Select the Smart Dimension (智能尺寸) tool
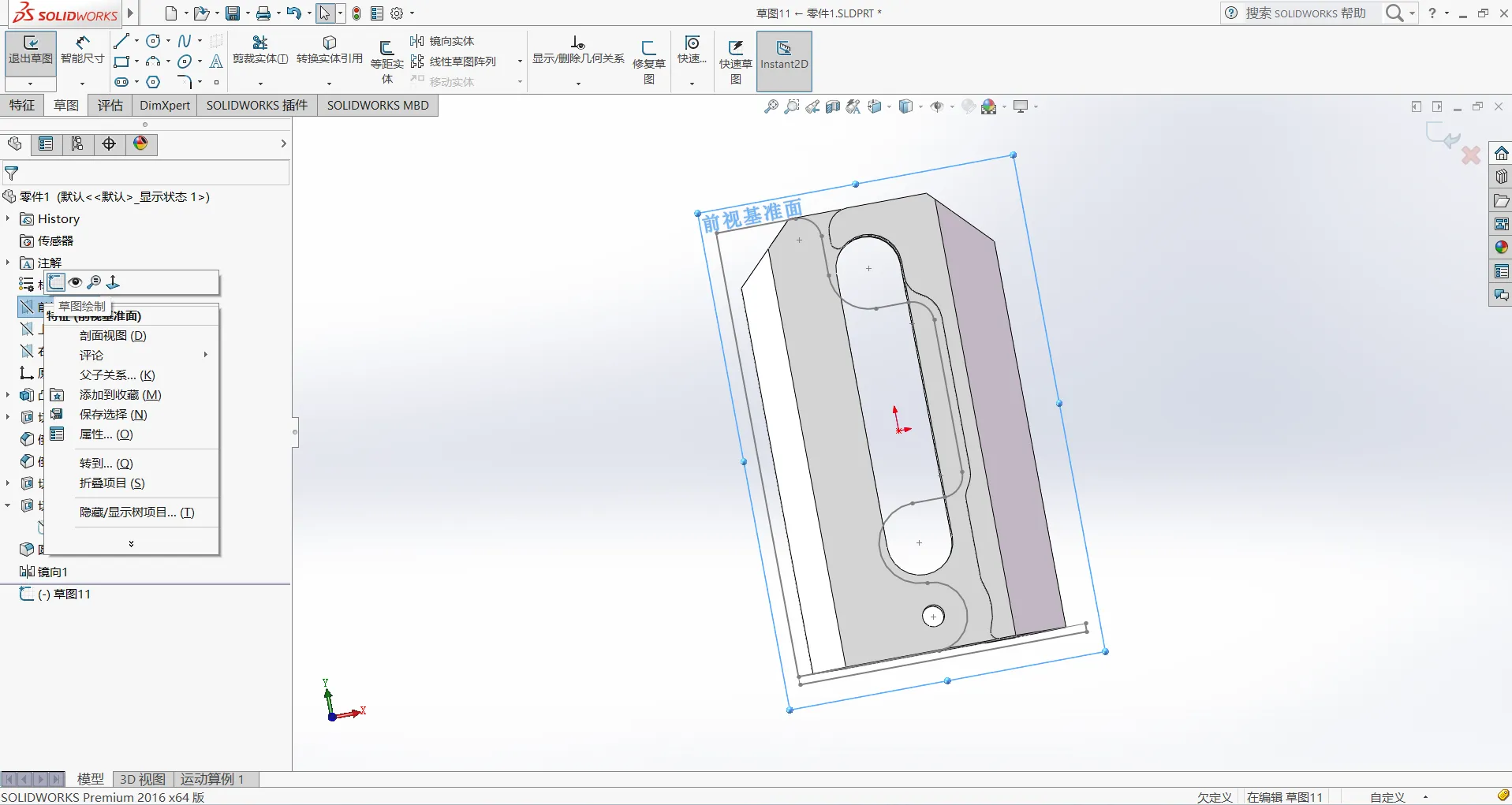 pyautogui.click(x=82, y=50)
